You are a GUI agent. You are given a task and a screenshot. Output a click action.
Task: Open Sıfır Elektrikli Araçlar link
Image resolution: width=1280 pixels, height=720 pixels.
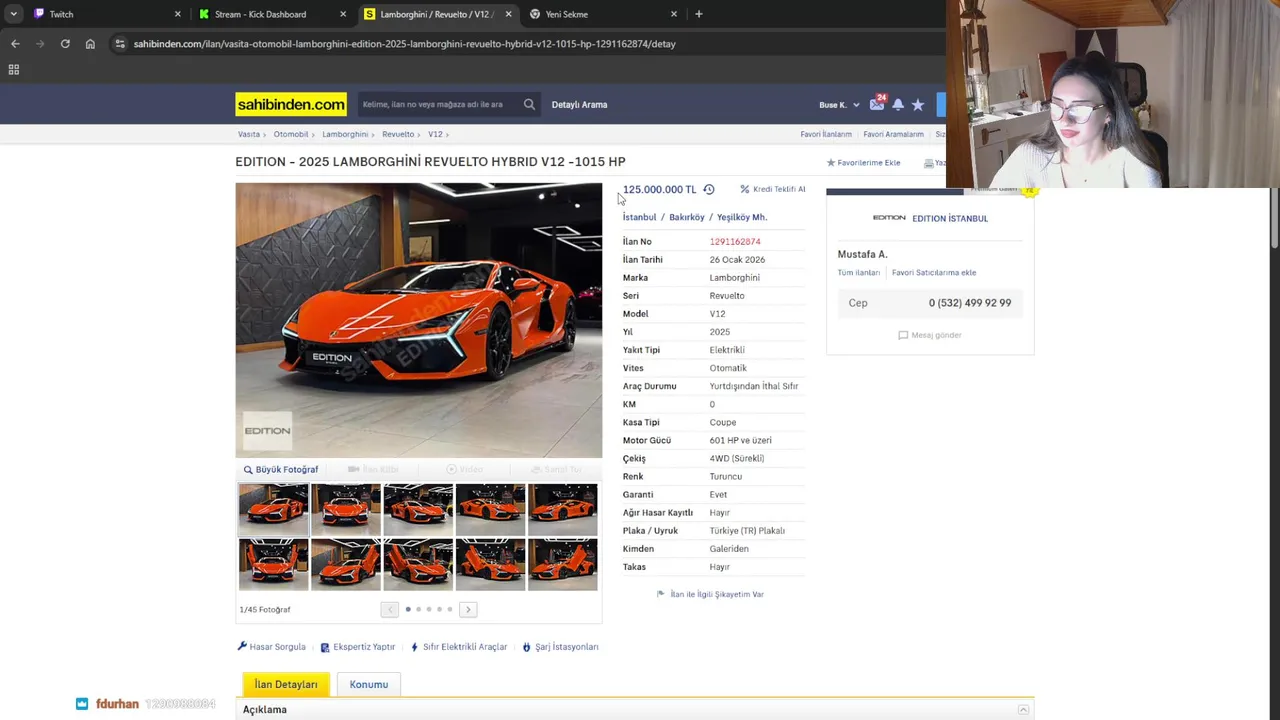click(x=459, y=647)
